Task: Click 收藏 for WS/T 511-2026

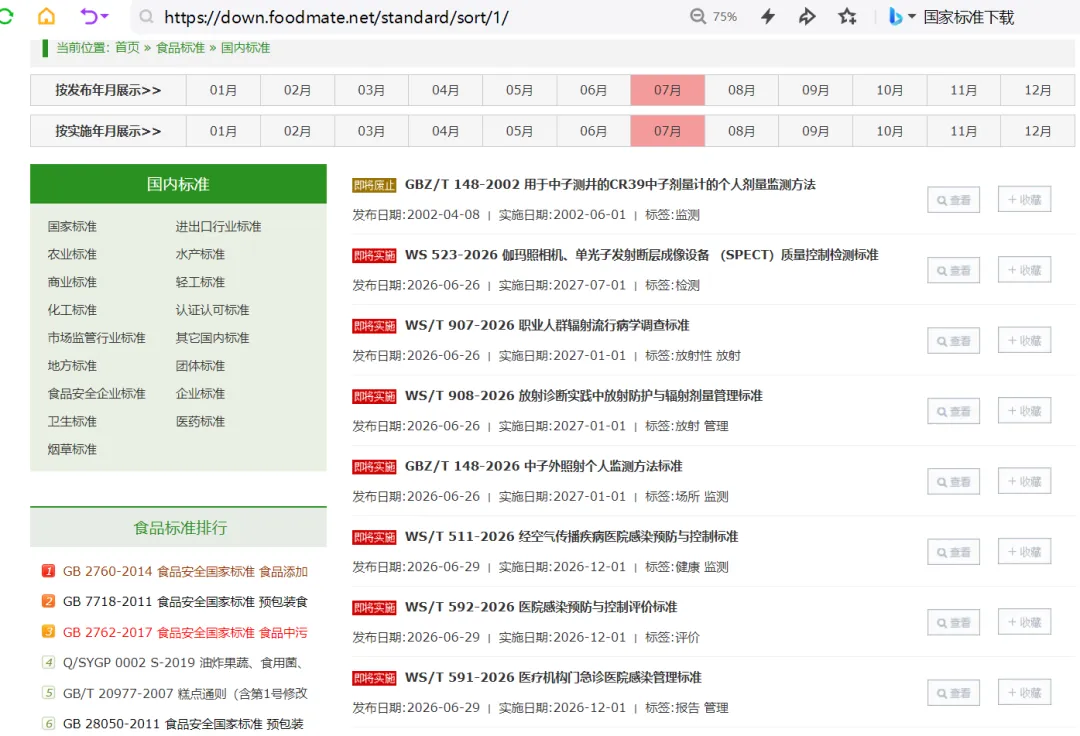Action: click(1024, 551)
